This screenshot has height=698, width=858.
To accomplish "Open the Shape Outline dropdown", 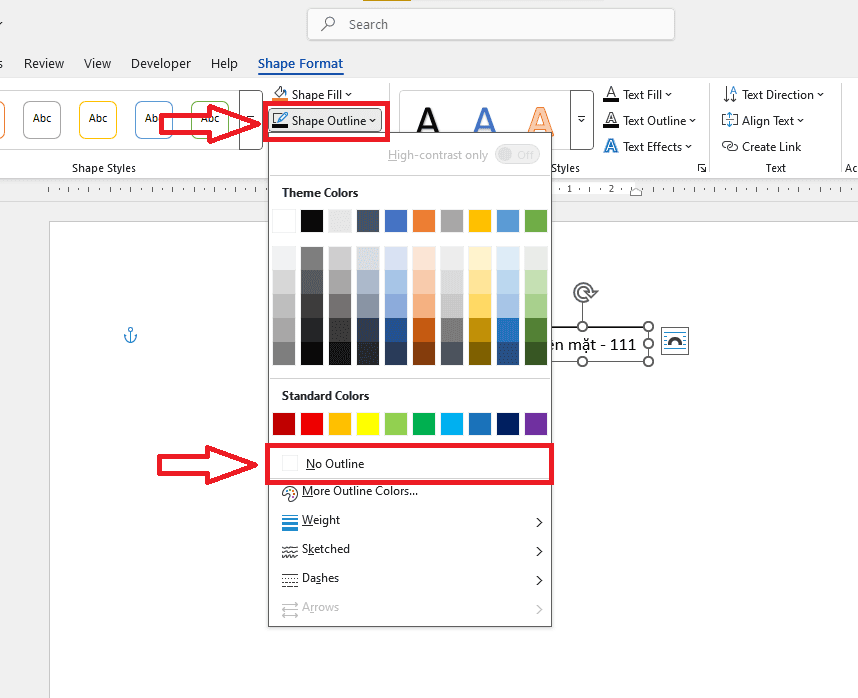I will click(324, 121).
